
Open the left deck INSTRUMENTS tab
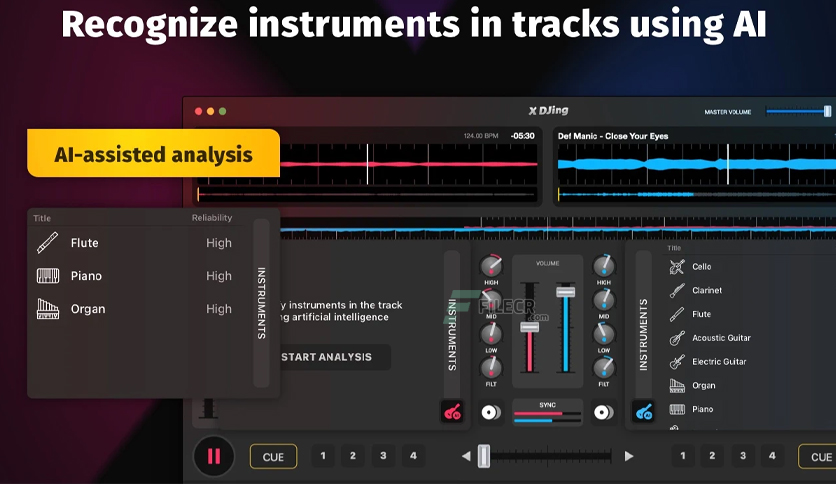tap(452, 334)
